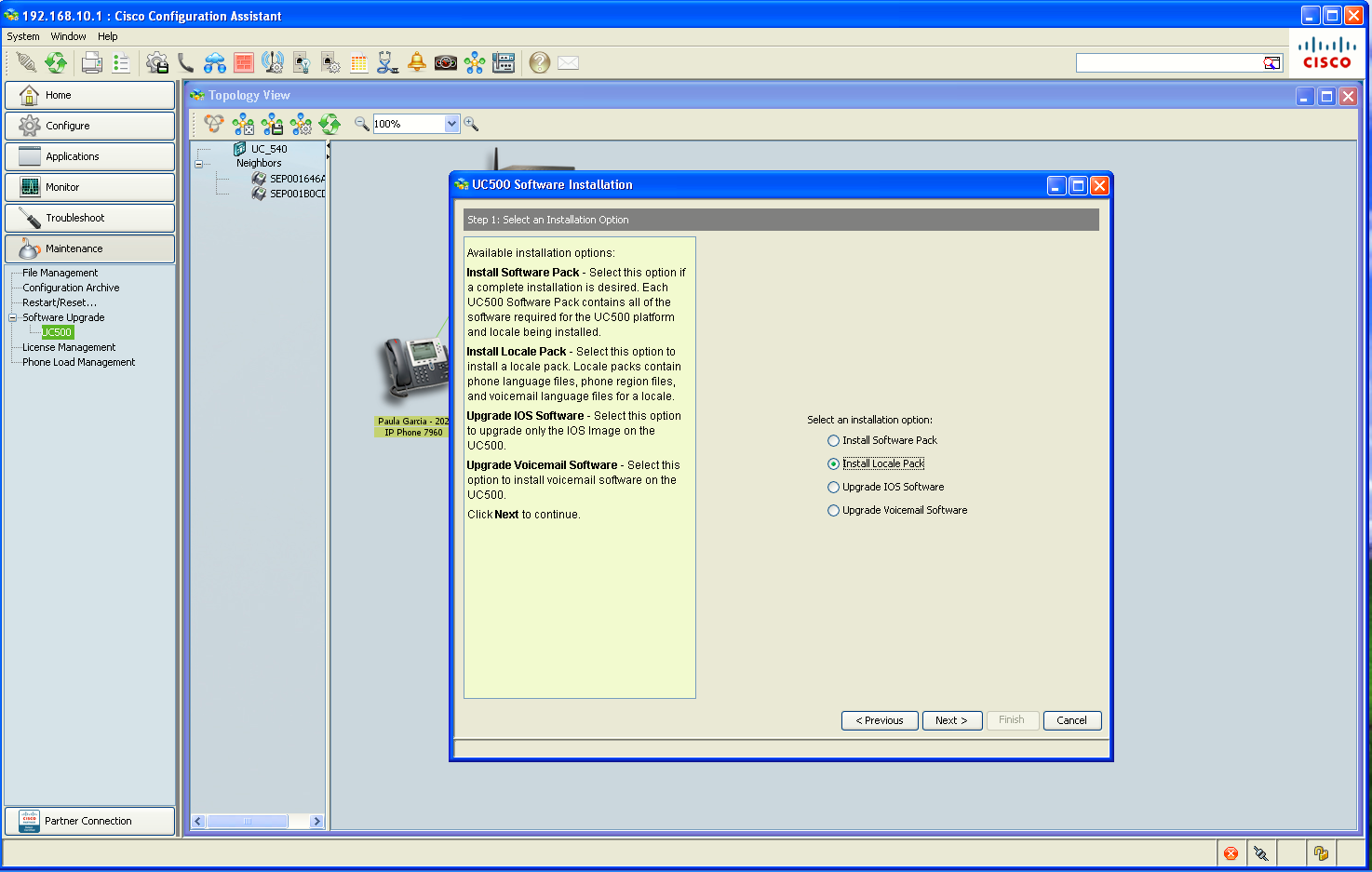1372x872 pixels.
Task: Click the Wireless antenna settings icon
Action: (x=273, y=62)
